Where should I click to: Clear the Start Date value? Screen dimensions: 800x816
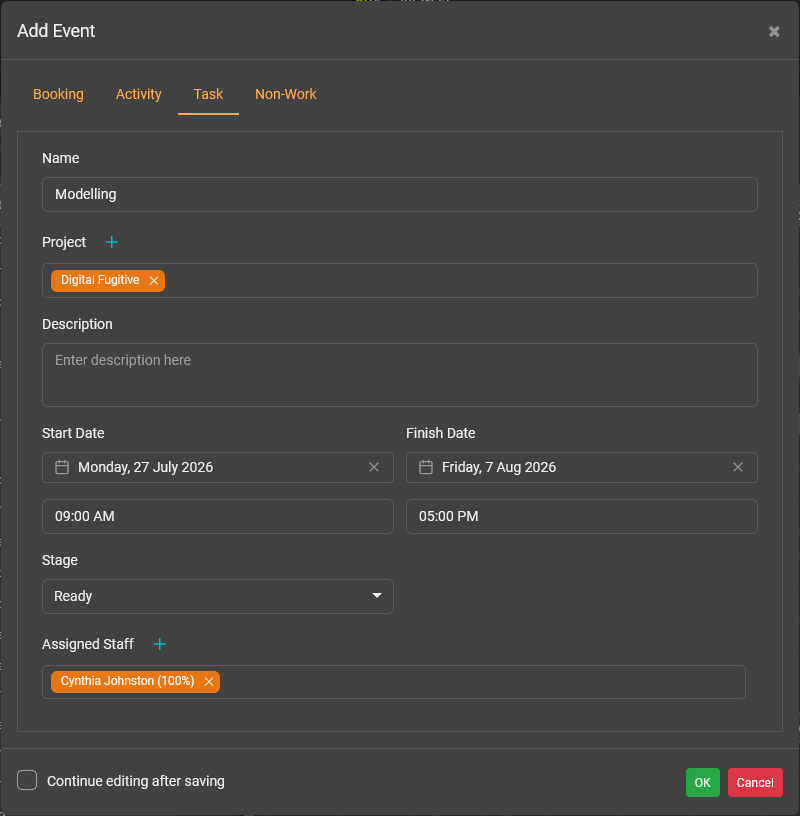(374, 467)
